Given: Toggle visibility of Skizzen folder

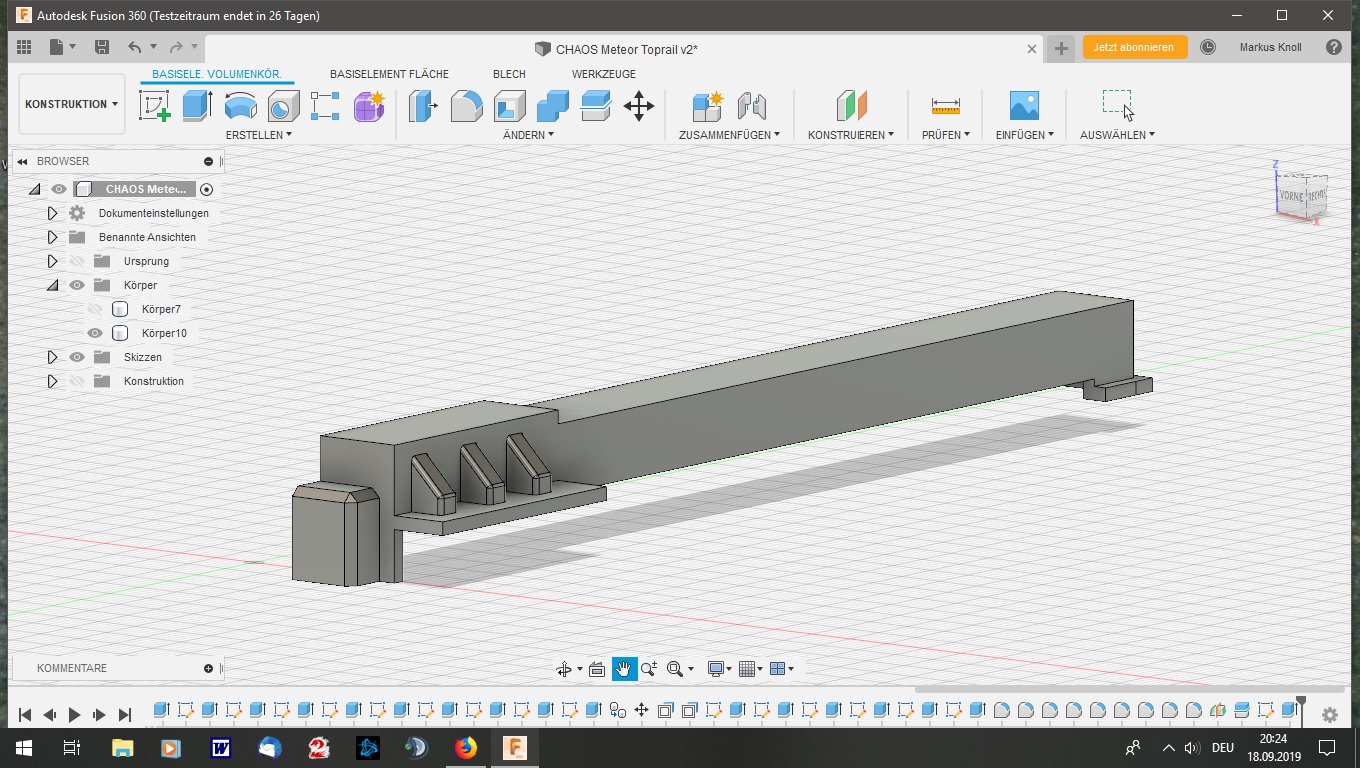Looking at the screenshot, I should (x=77, y=357).
